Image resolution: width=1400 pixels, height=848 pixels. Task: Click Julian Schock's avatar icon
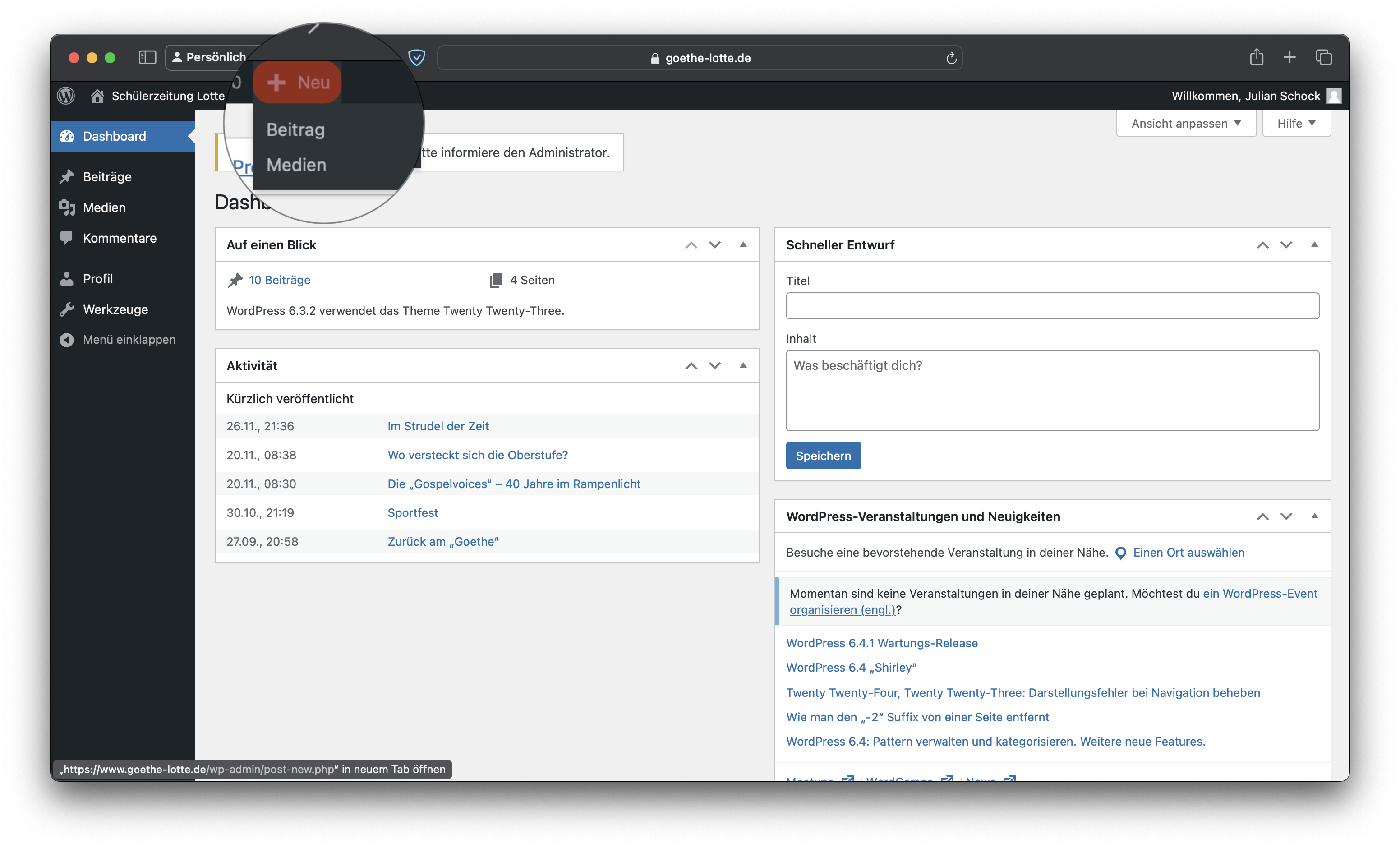(x=1334, y=96)
